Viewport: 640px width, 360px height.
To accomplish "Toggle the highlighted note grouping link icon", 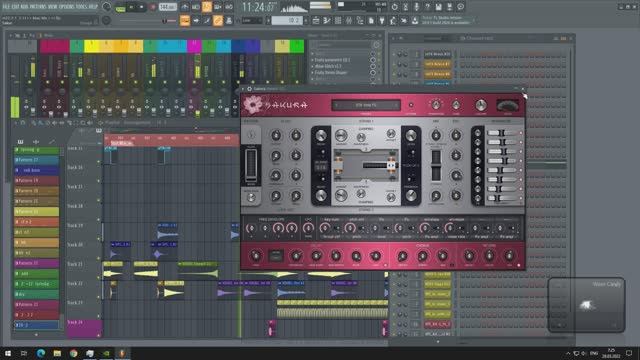I will (218, 20).
